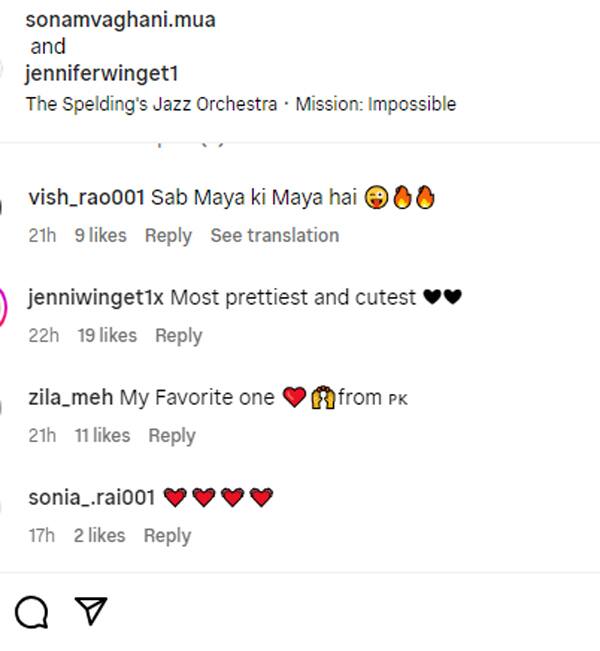Screen dimensions: 600x651
Task: Reply to vish_rao001's comment
Action: click(168, 235)
